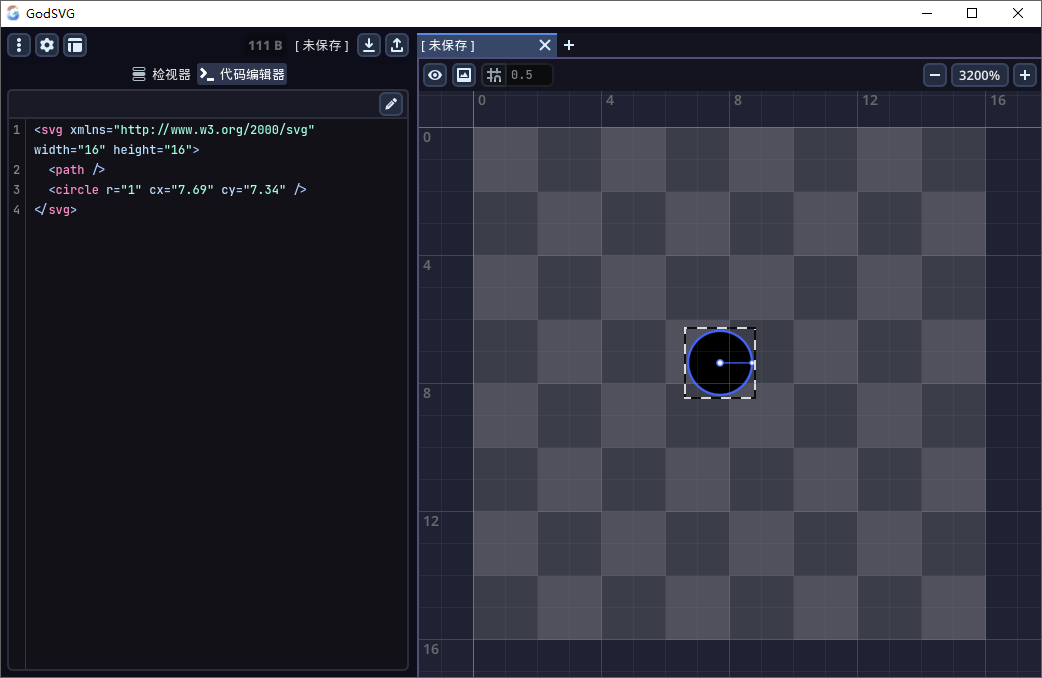The height and width of the screenshot is (678, 1042).
Task: Open the 3200% zoom level menu
Action: tap(979, 75)
